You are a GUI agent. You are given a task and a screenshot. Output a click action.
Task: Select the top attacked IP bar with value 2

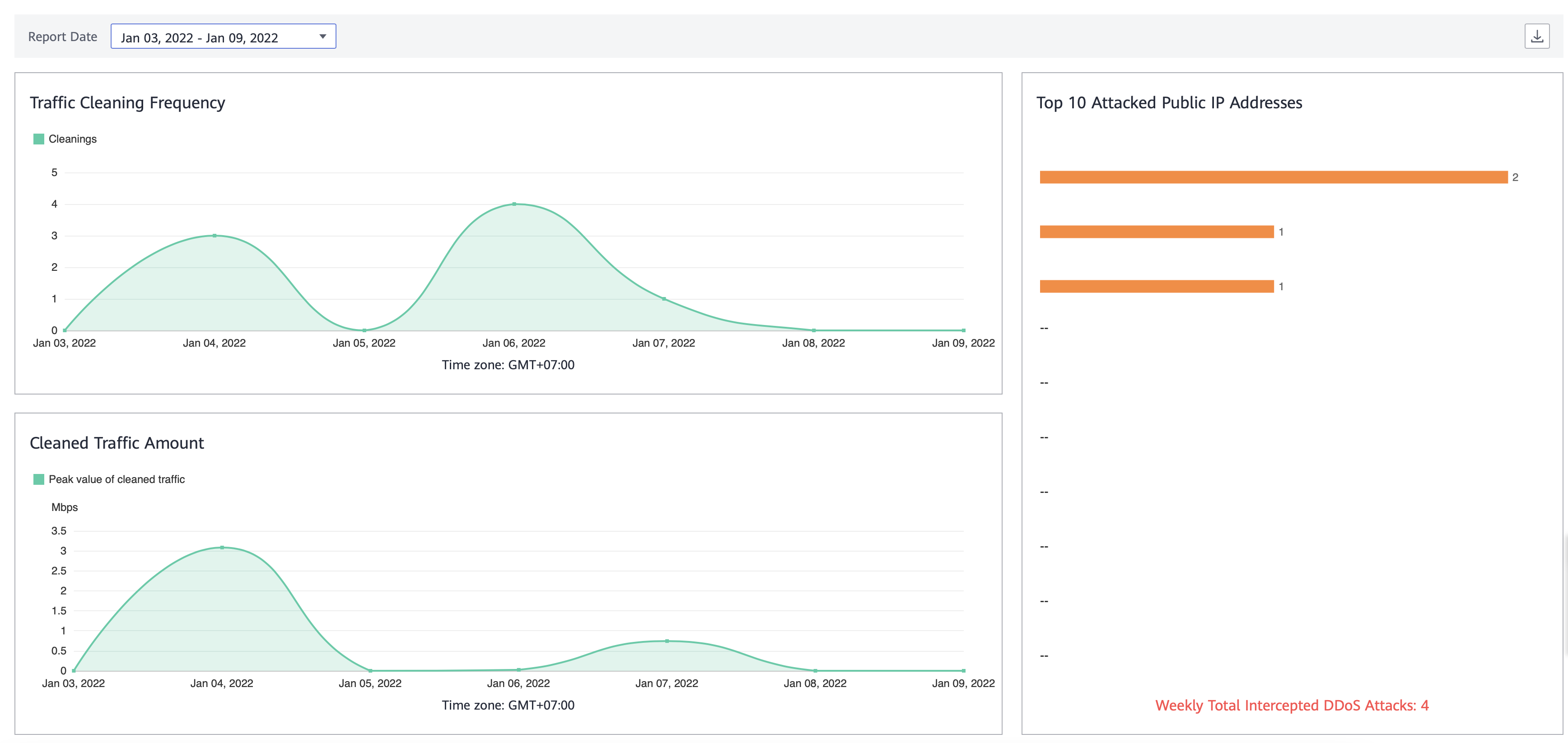pos(1274,177)
